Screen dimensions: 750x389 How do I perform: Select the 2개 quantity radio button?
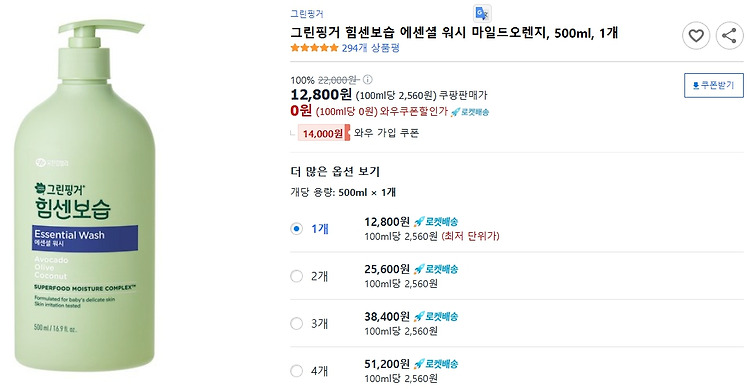(297, 276)
